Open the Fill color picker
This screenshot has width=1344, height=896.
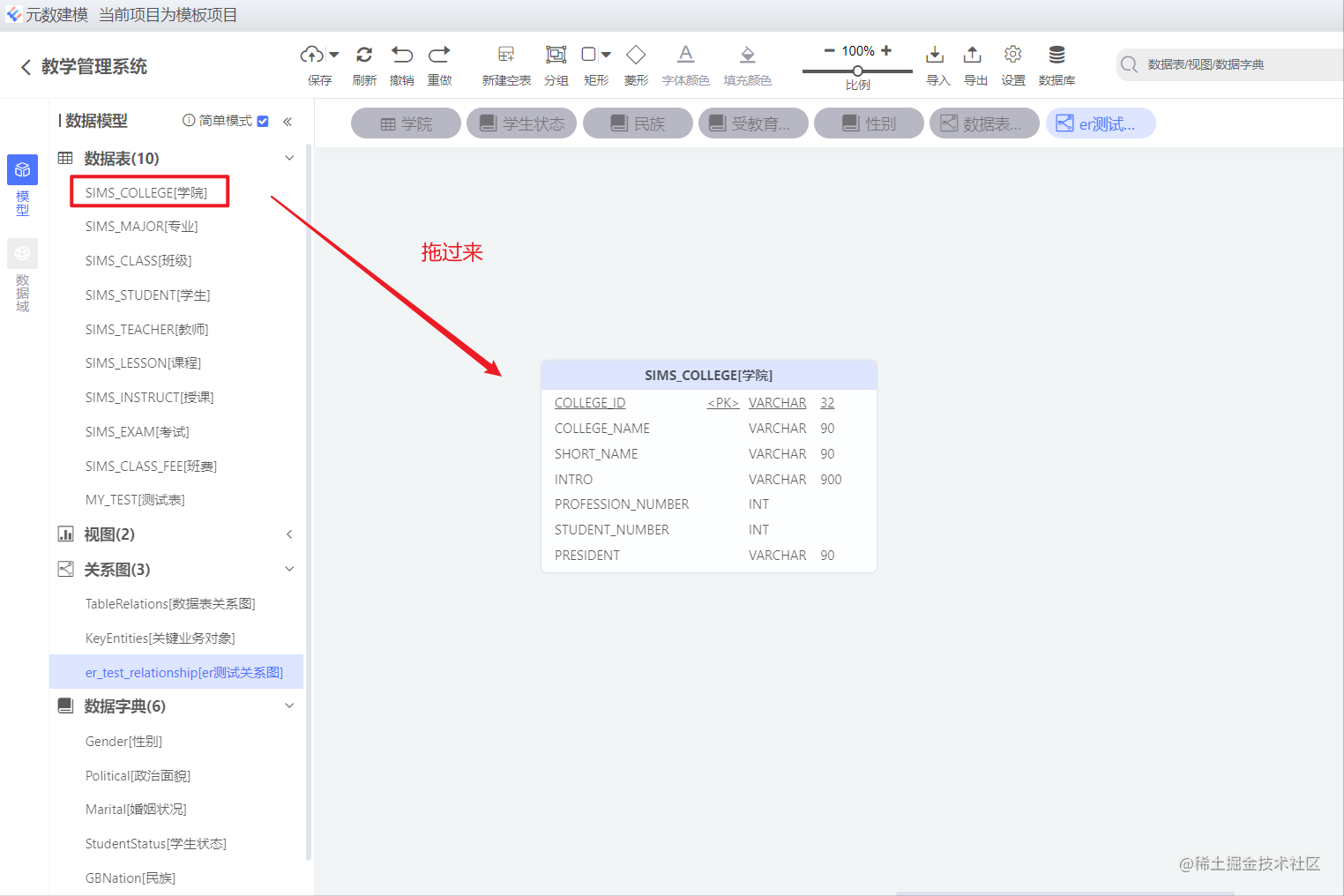(748, 55)
